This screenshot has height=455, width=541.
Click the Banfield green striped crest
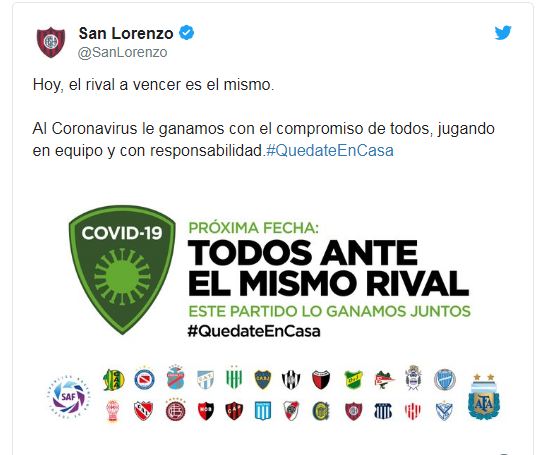[234, 378]
